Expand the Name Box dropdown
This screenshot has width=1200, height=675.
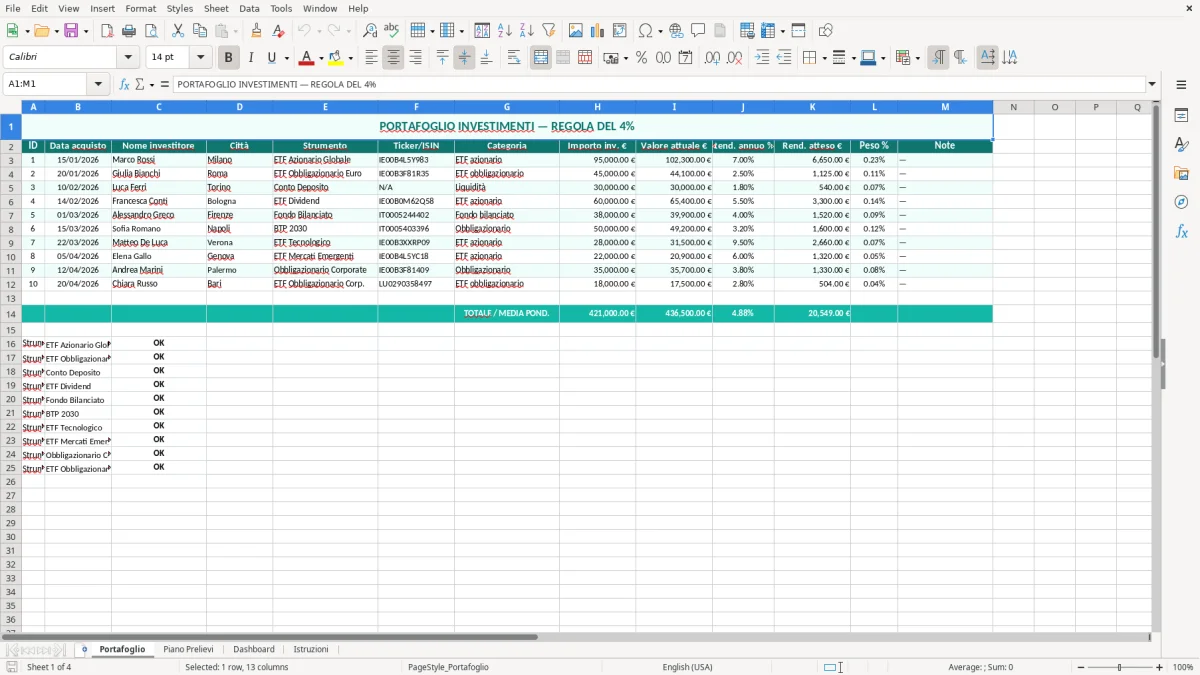(x=98, y=84)
